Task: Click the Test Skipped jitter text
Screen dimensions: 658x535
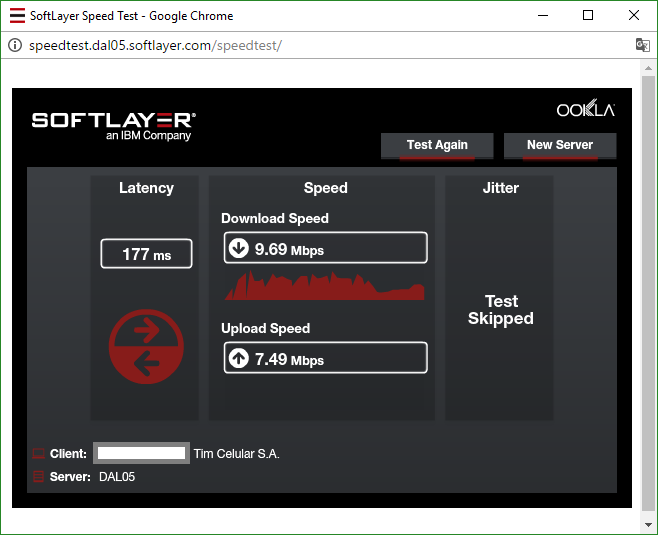Action: coord(501,310)
